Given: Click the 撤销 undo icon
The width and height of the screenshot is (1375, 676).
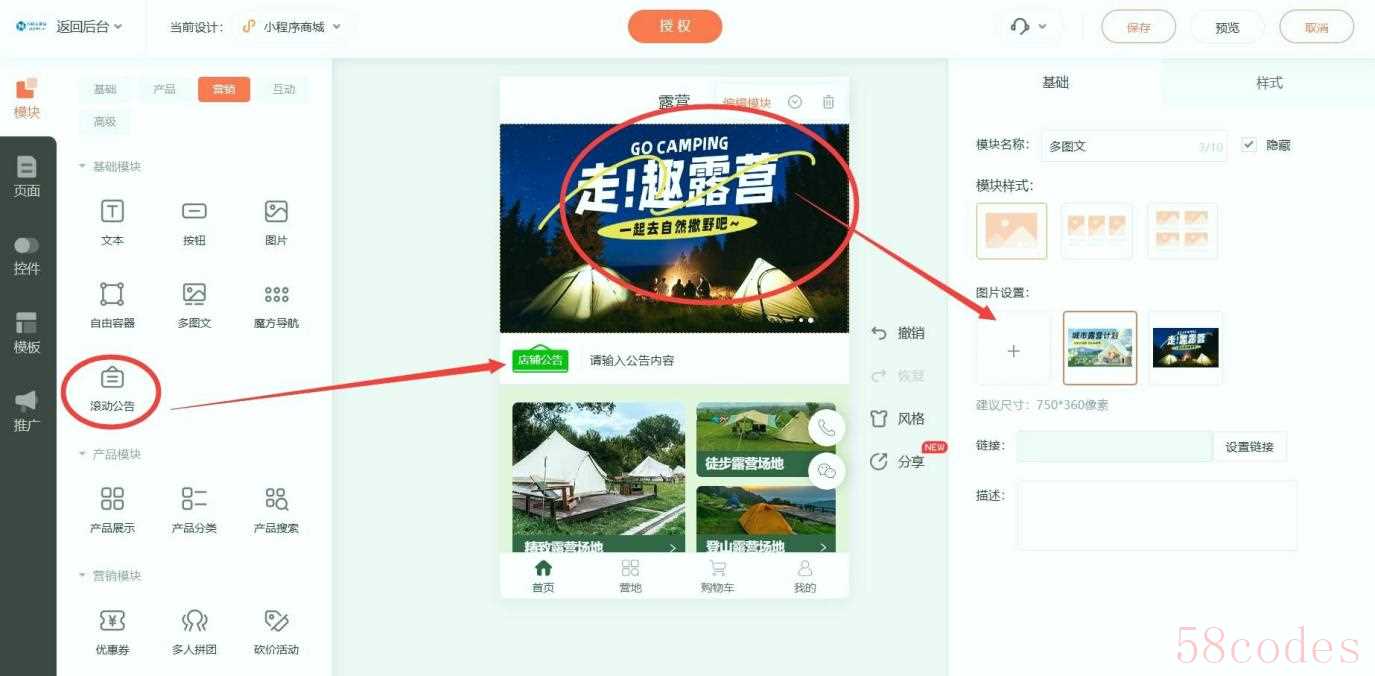Looking at the screenshot, I should click(x=880, y=333).
